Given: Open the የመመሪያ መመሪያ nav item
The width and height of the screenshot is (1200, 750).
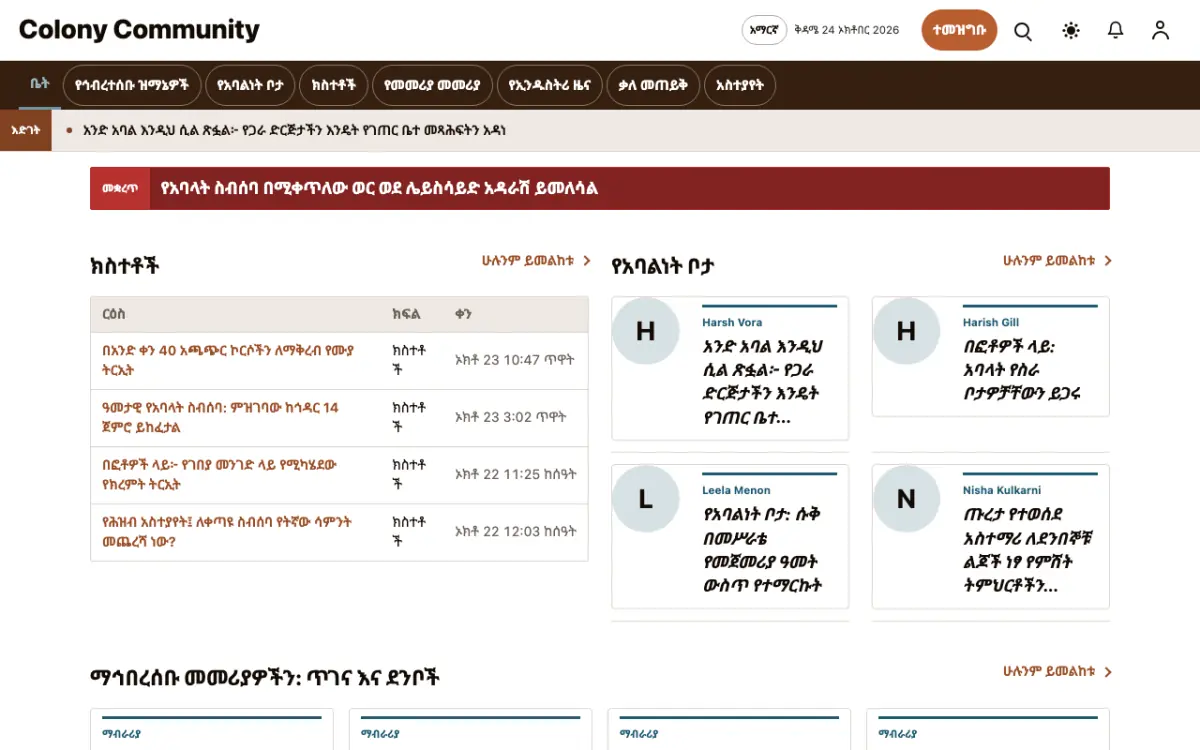Looking at the screenshot, I should point(432,86).
